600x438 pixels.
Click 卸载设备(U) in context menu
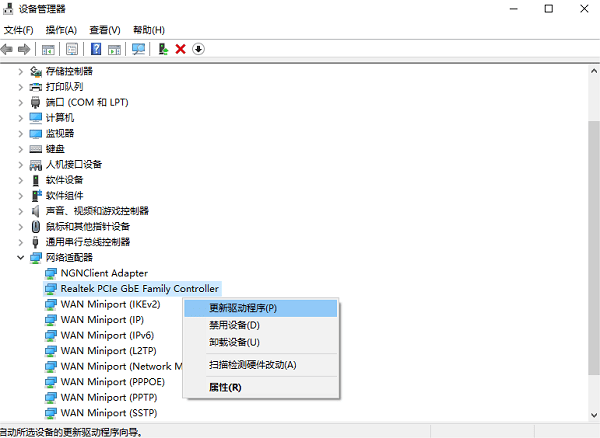tap(233, 342)
